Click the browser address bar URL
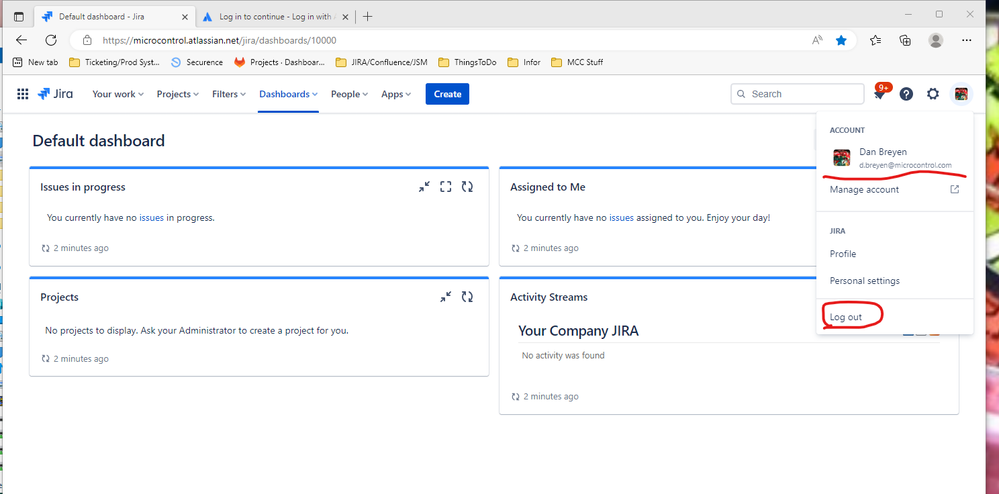Screen dimensions: 999x494 click(219, 40)
